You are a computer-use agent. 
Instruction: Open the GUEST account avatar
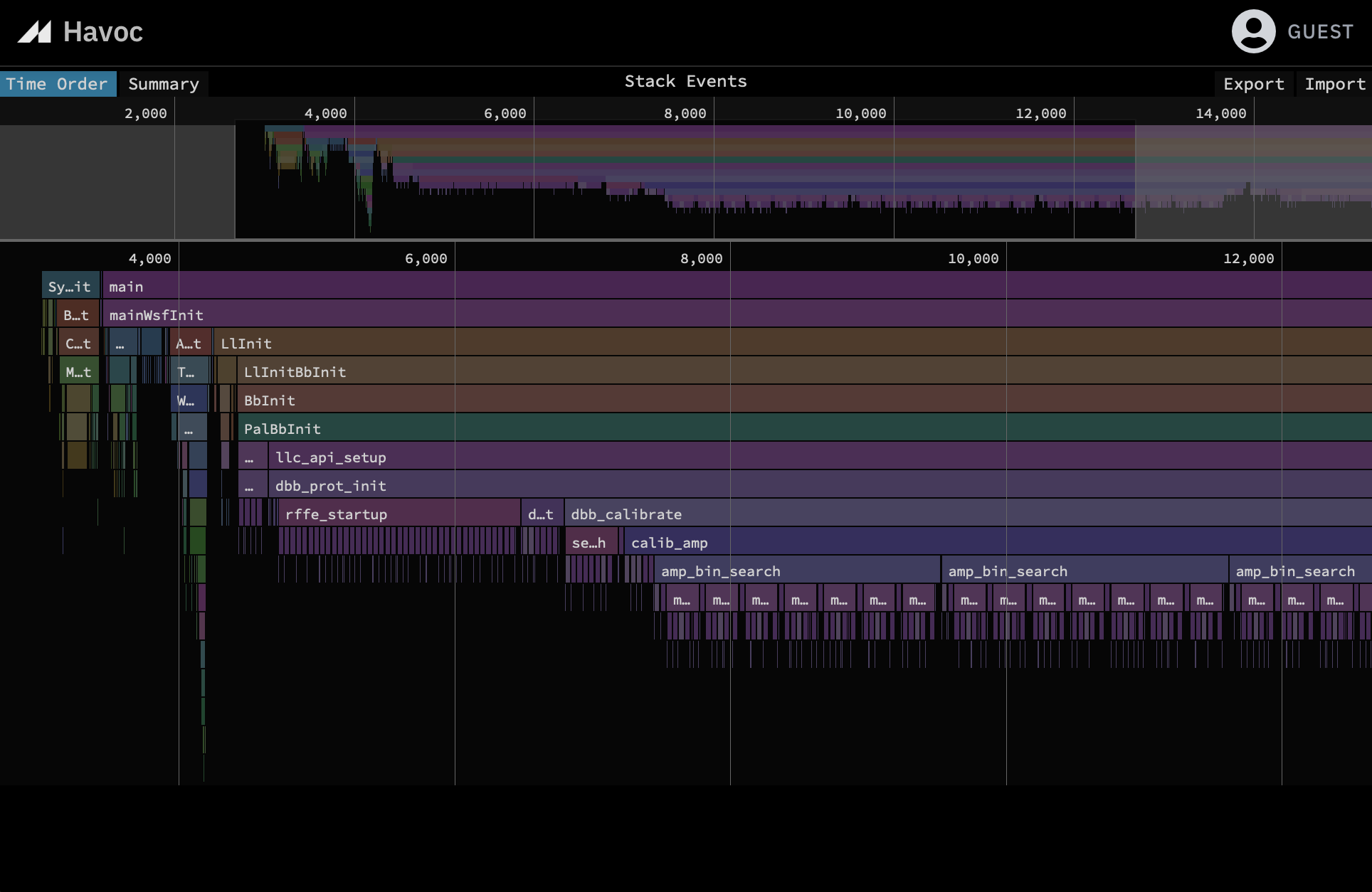click(1253, 31)
